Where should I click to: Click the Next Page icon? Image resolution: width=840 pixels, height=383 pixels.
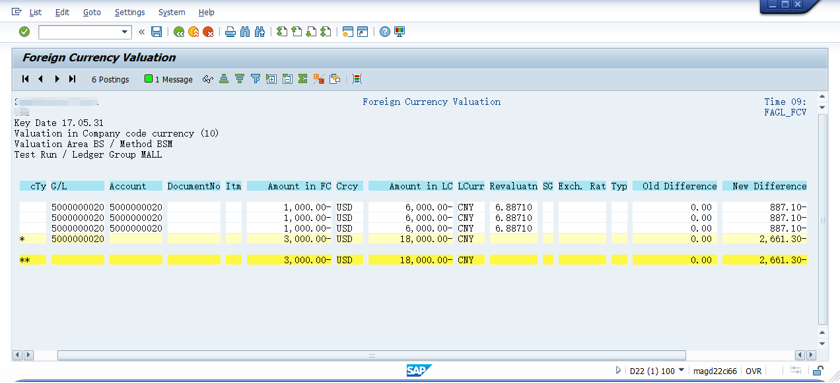[311, 32]
